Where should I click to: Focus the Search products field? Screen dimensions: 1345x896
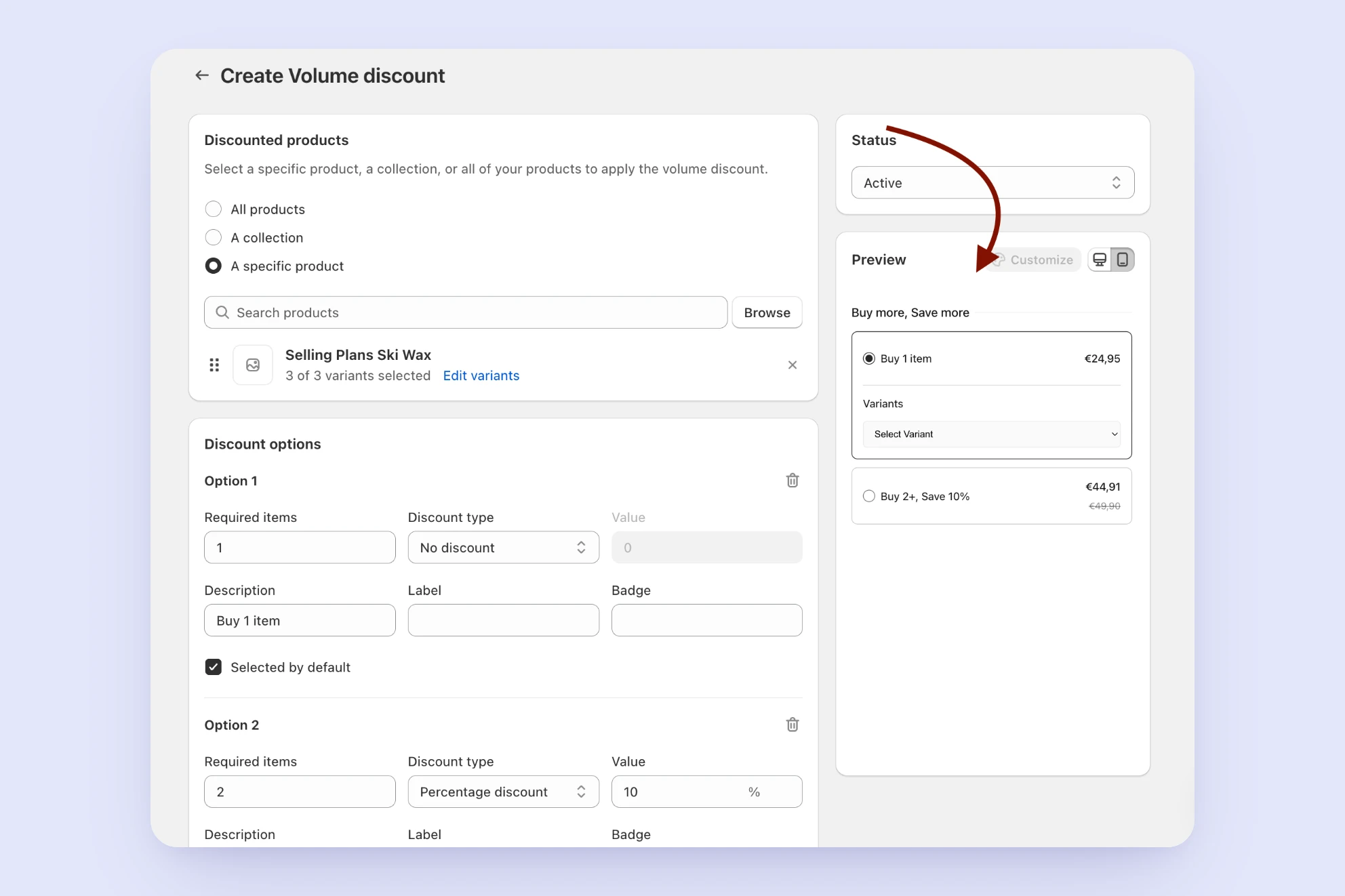(466, 312)
